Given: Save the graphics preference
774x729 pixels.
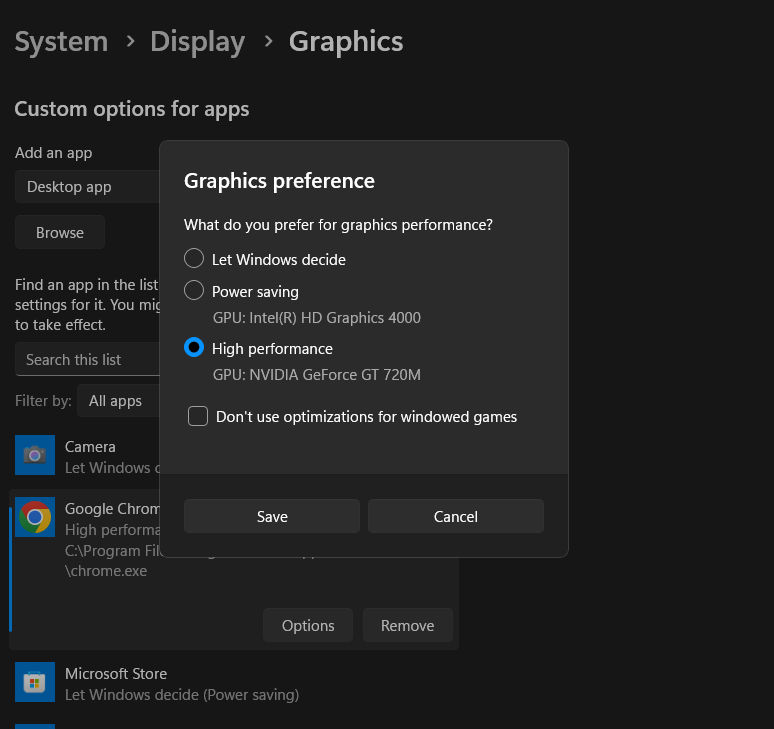Looking at the screenshot, I should click(x=271, y=516).
